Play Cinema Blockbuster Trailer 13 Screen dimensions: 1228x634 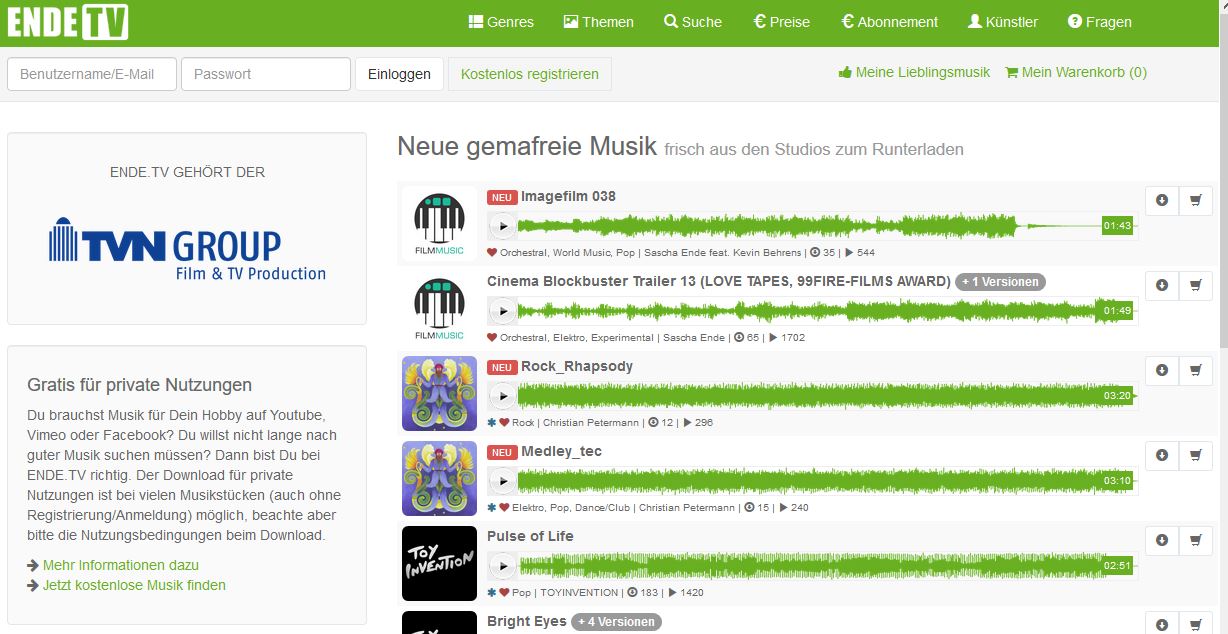tap(503, 311)
